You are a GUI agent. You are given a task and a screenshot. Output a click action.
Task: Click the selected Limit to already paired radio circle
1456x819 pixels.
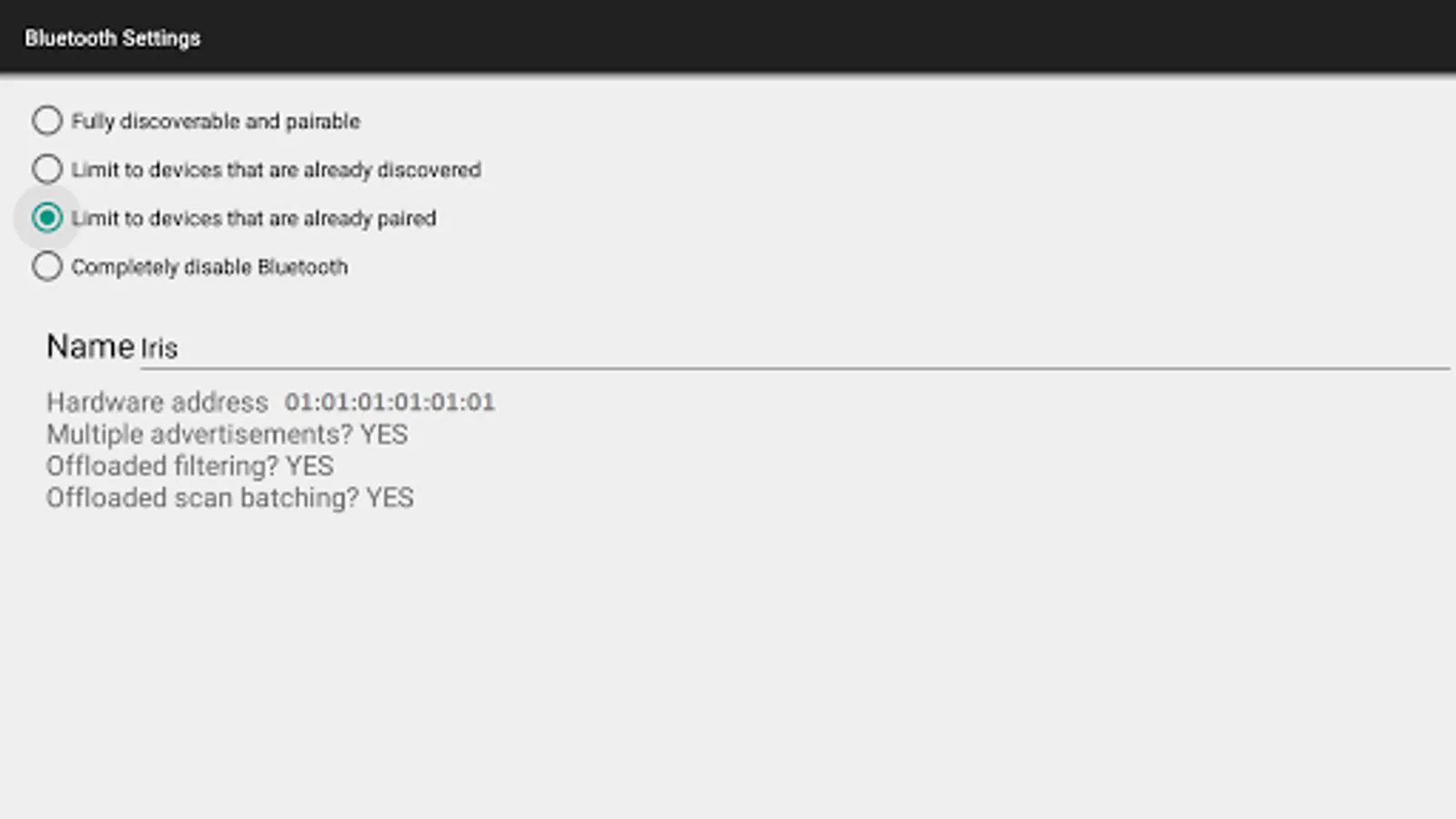pos(47,217)
